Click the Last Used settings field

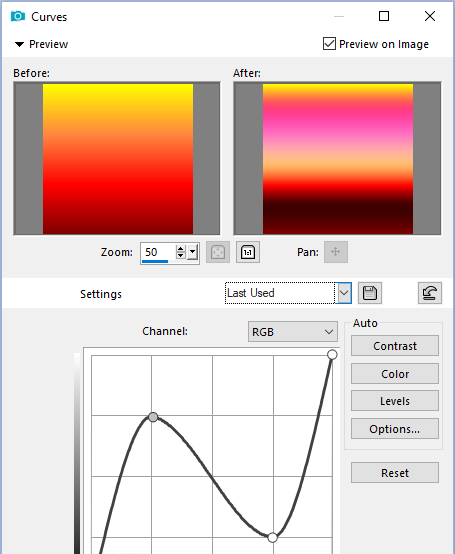[x=280, y=293]
